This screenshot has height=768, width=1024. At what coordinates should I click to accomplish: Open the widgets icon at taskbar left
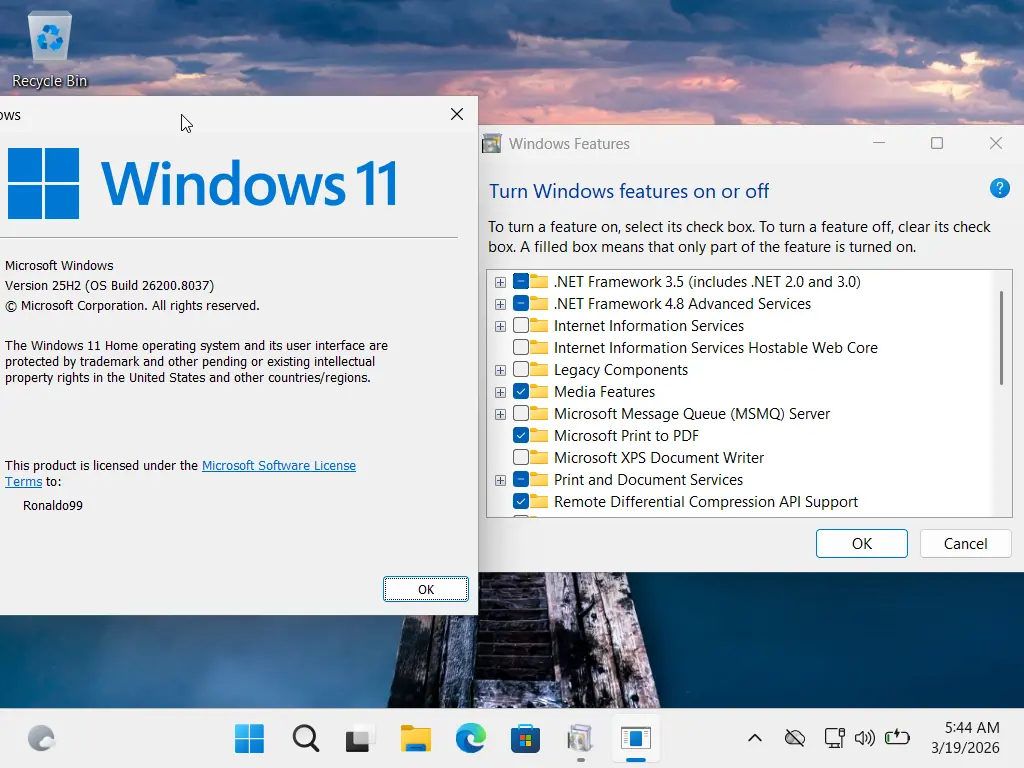pyautogui.click(x=42, y=739)
